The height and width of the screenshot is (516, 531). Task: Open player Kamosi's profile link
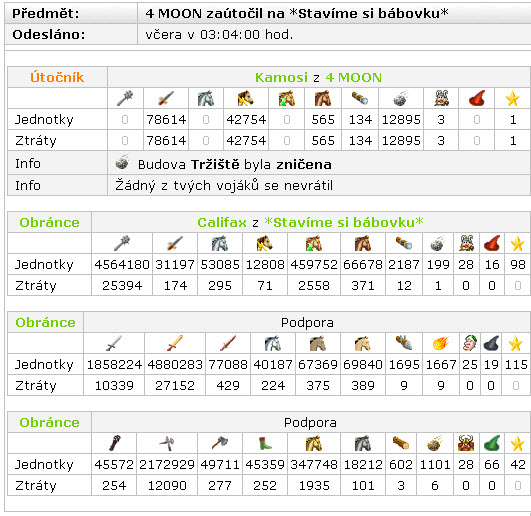[x=281, y=78]
